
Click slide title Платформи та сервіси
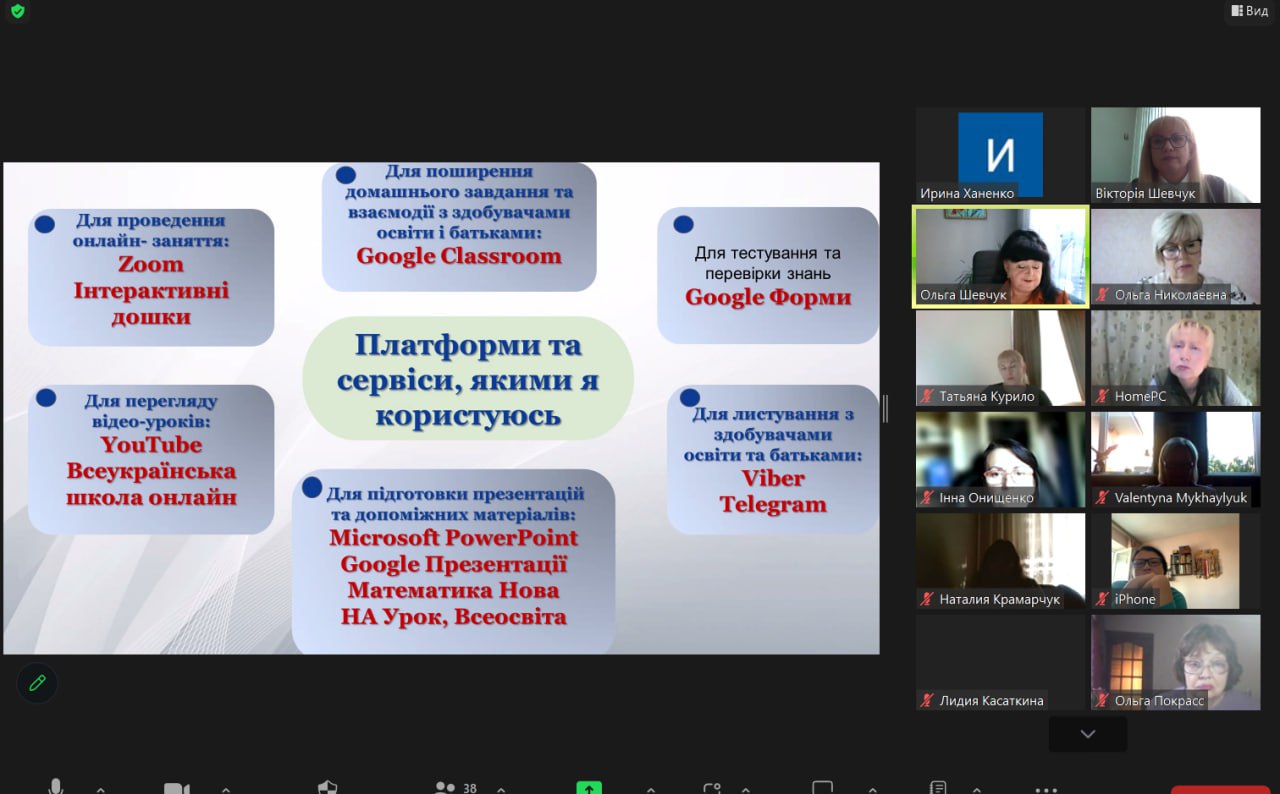(468, 380)
